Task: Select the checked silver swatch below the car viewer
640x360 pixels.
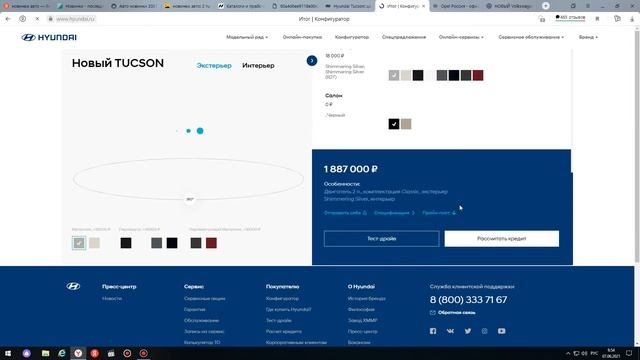Action: coord(79,243)
